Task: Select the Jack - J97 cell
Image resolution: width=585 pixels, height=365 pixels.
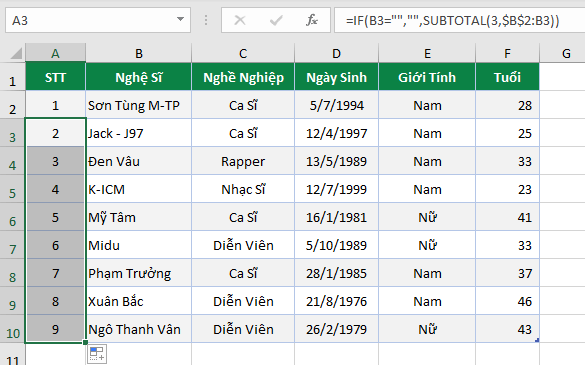Action: [138, 133]
